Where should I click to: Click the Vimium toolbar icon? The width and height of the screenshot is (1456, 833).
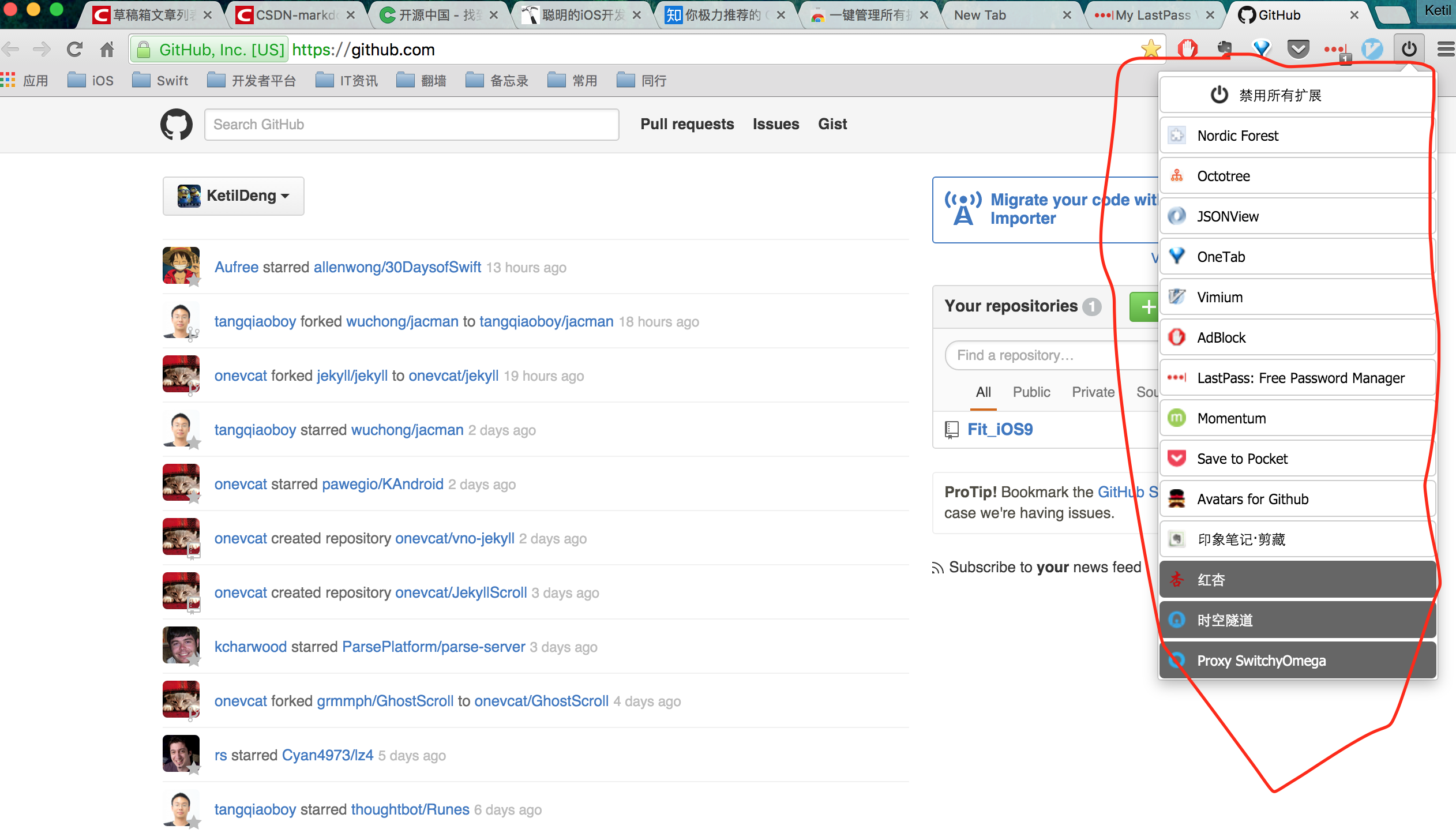(1372, 49)
